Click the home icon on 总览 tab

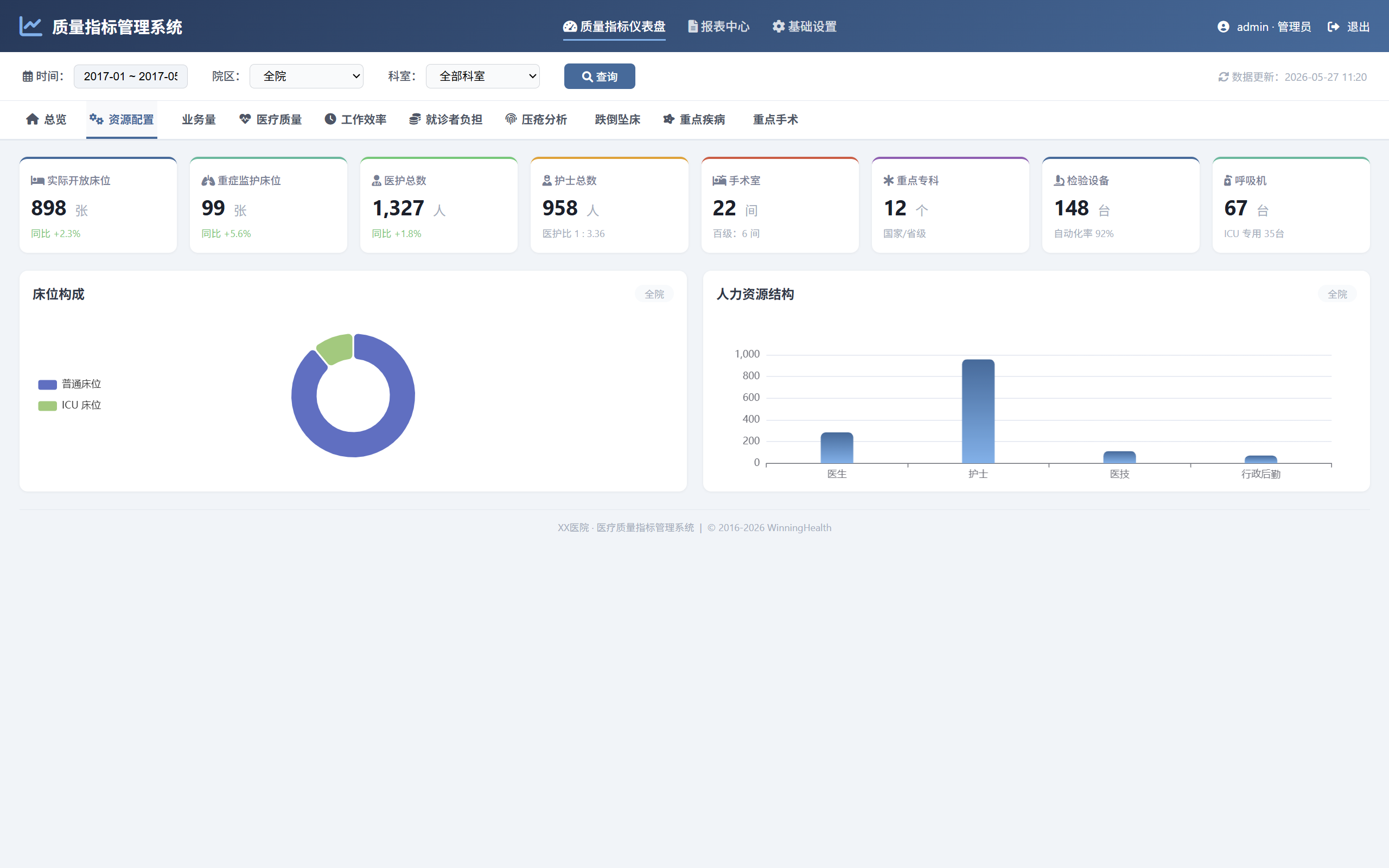32,119
